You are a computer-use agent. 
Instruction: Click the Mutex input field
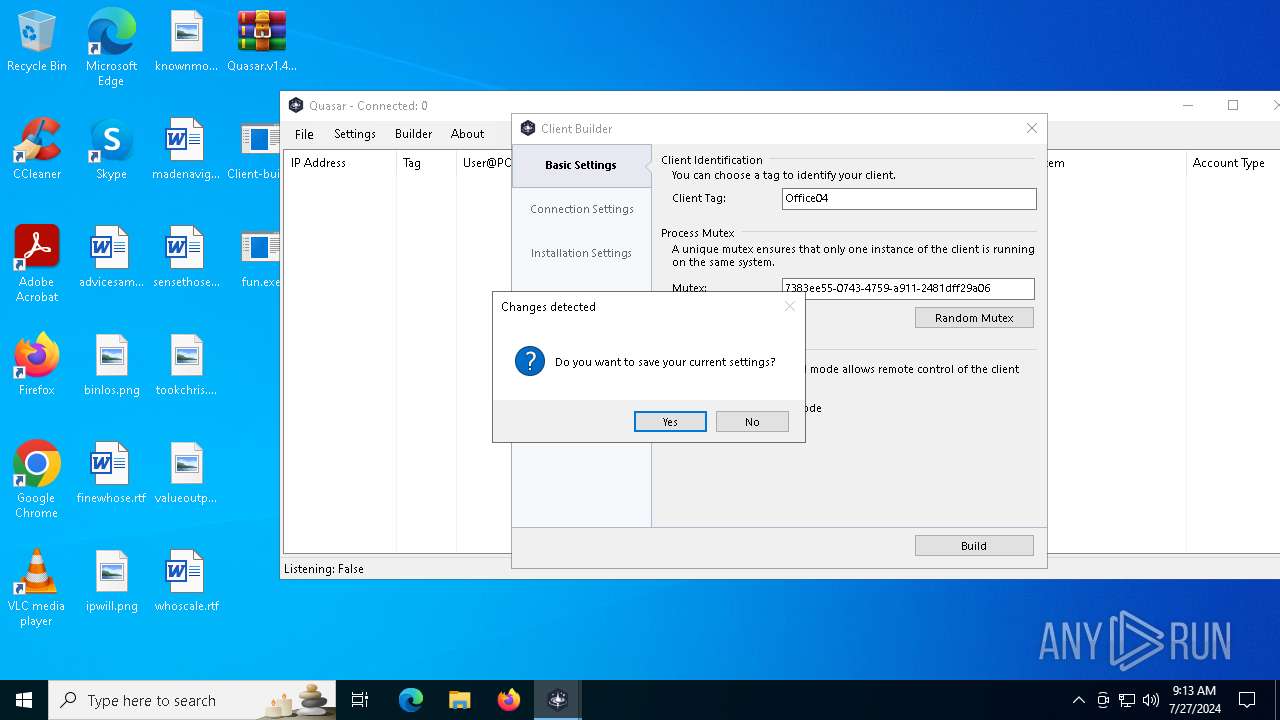point(908,288)
